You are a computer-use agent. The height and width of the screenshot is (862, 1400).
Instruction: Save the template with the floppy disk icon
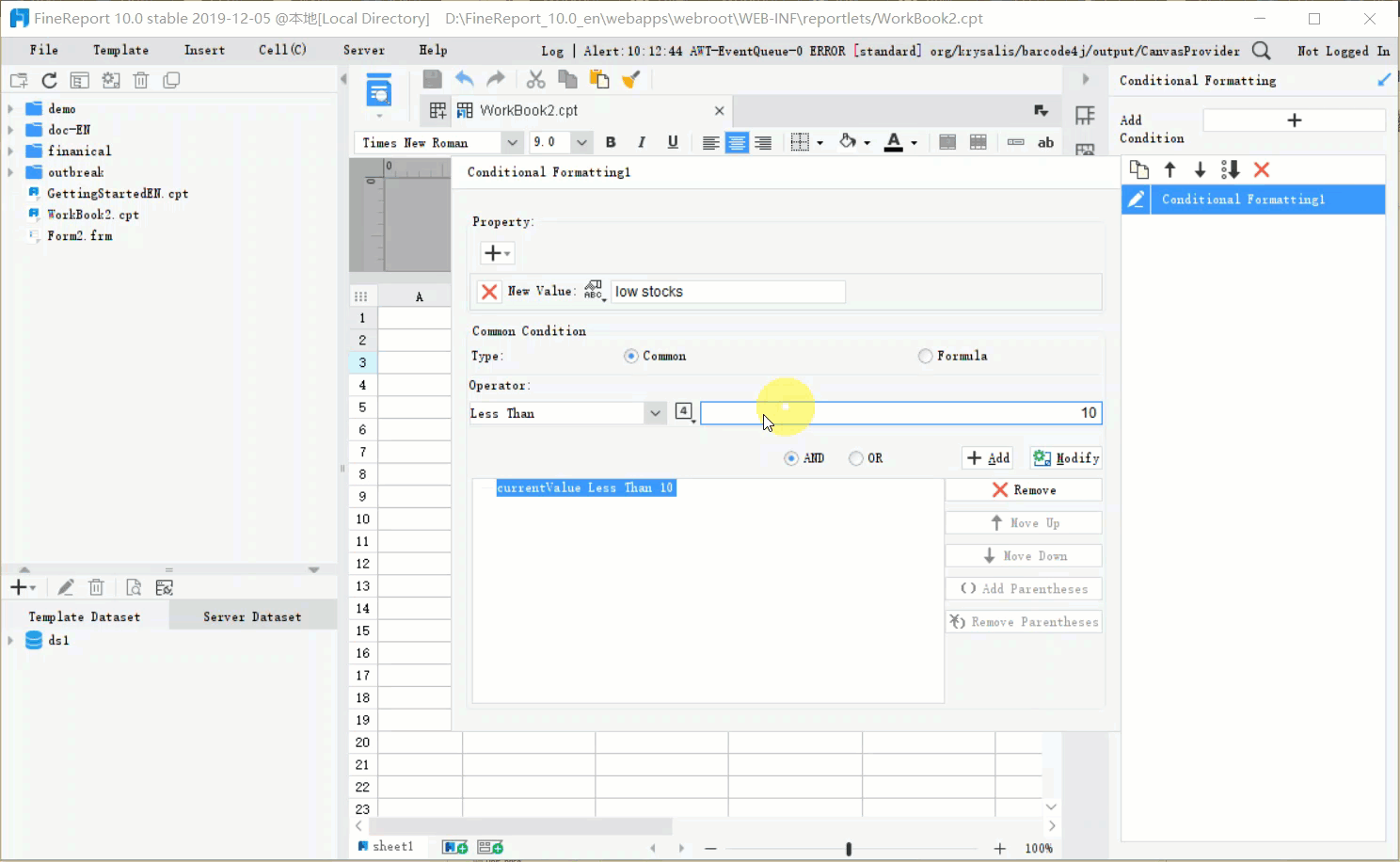[433, 80]
